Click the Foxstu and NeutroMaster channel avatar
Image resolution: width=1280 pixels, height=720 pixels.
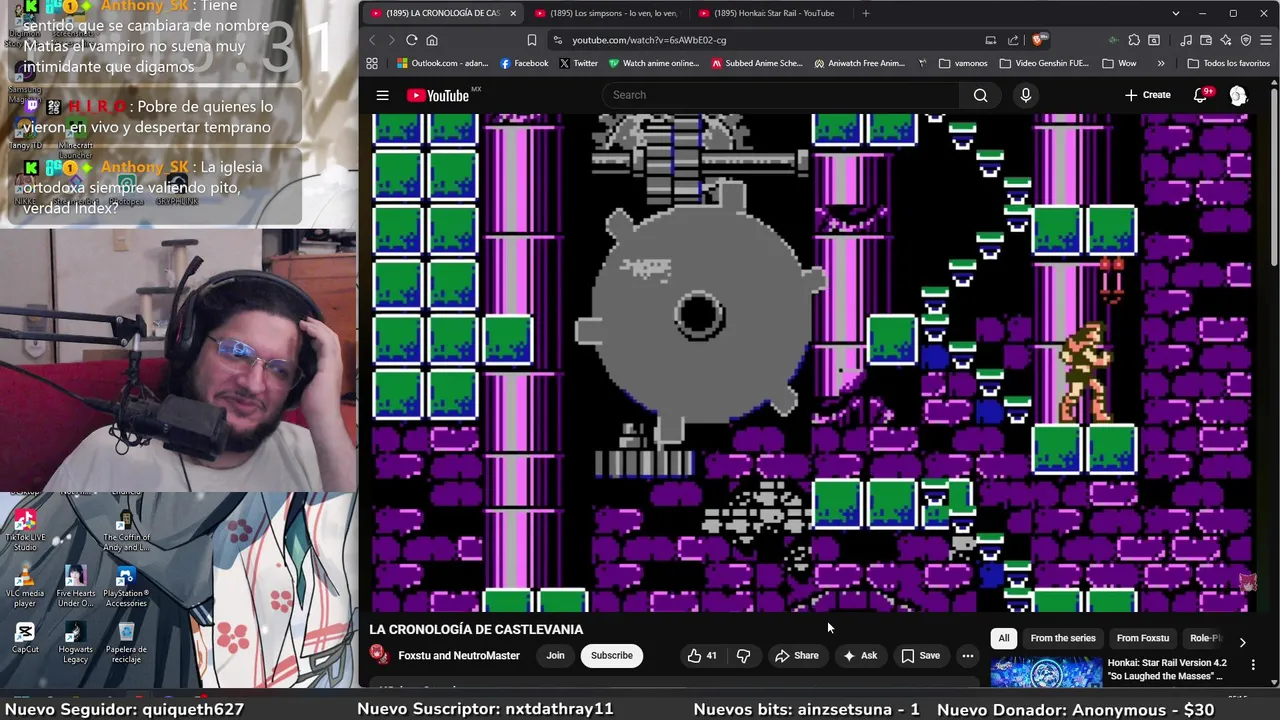click(x=379, y=655)
